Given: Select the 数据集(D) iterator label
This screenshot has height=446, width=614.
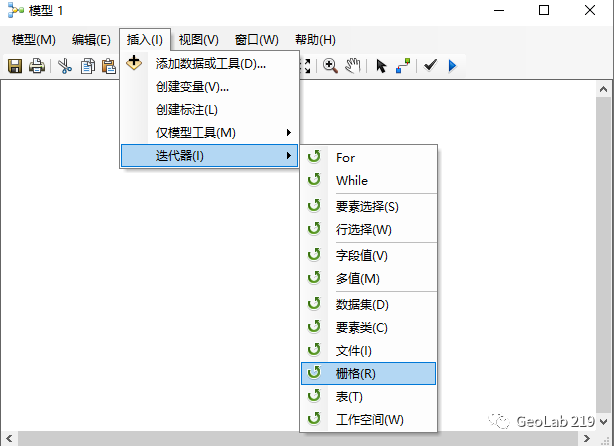Looking at the screenshot, I should tap(362, 305).
